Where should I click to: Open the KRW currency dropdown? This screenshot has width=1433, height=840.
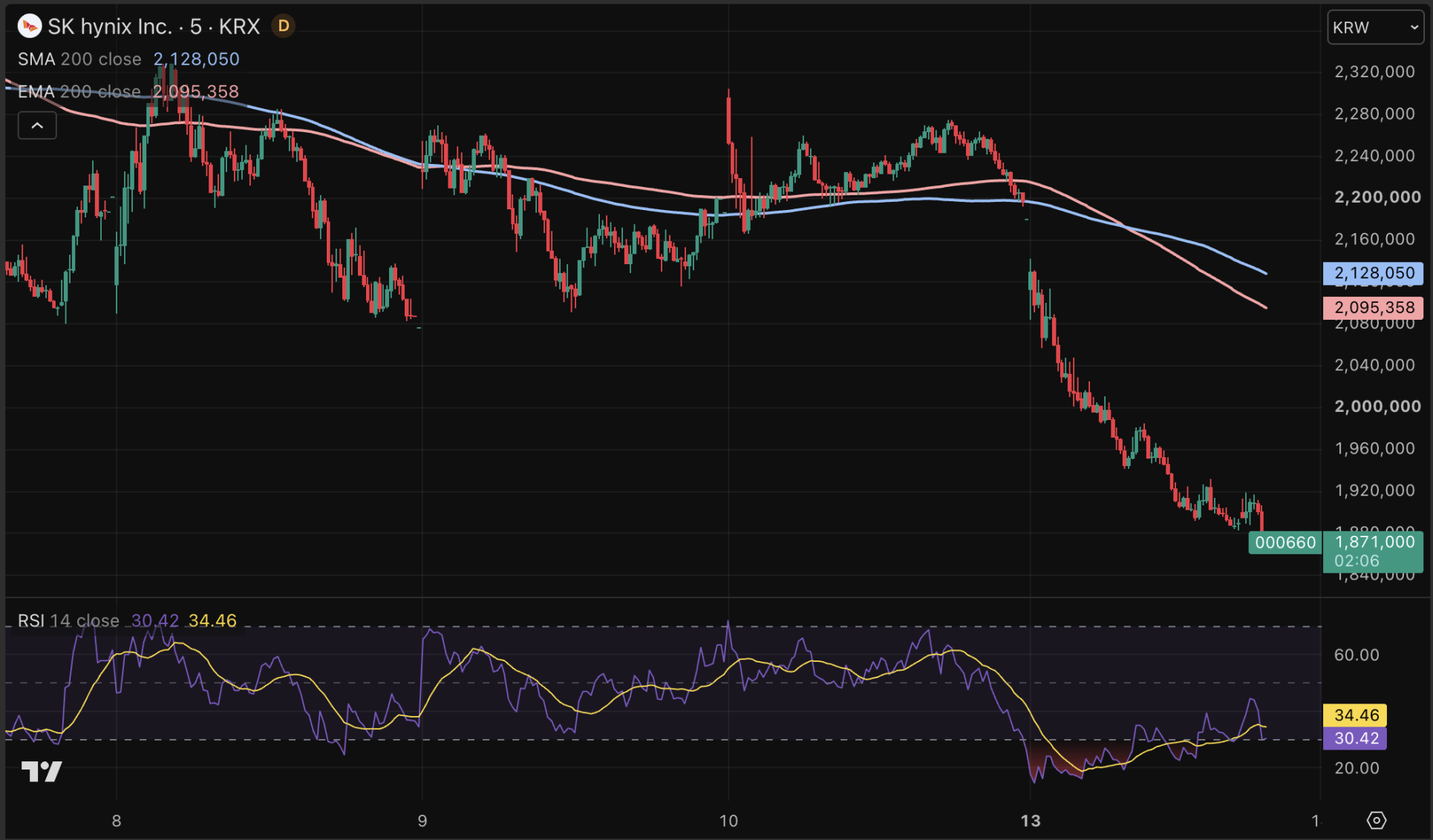1375,27
